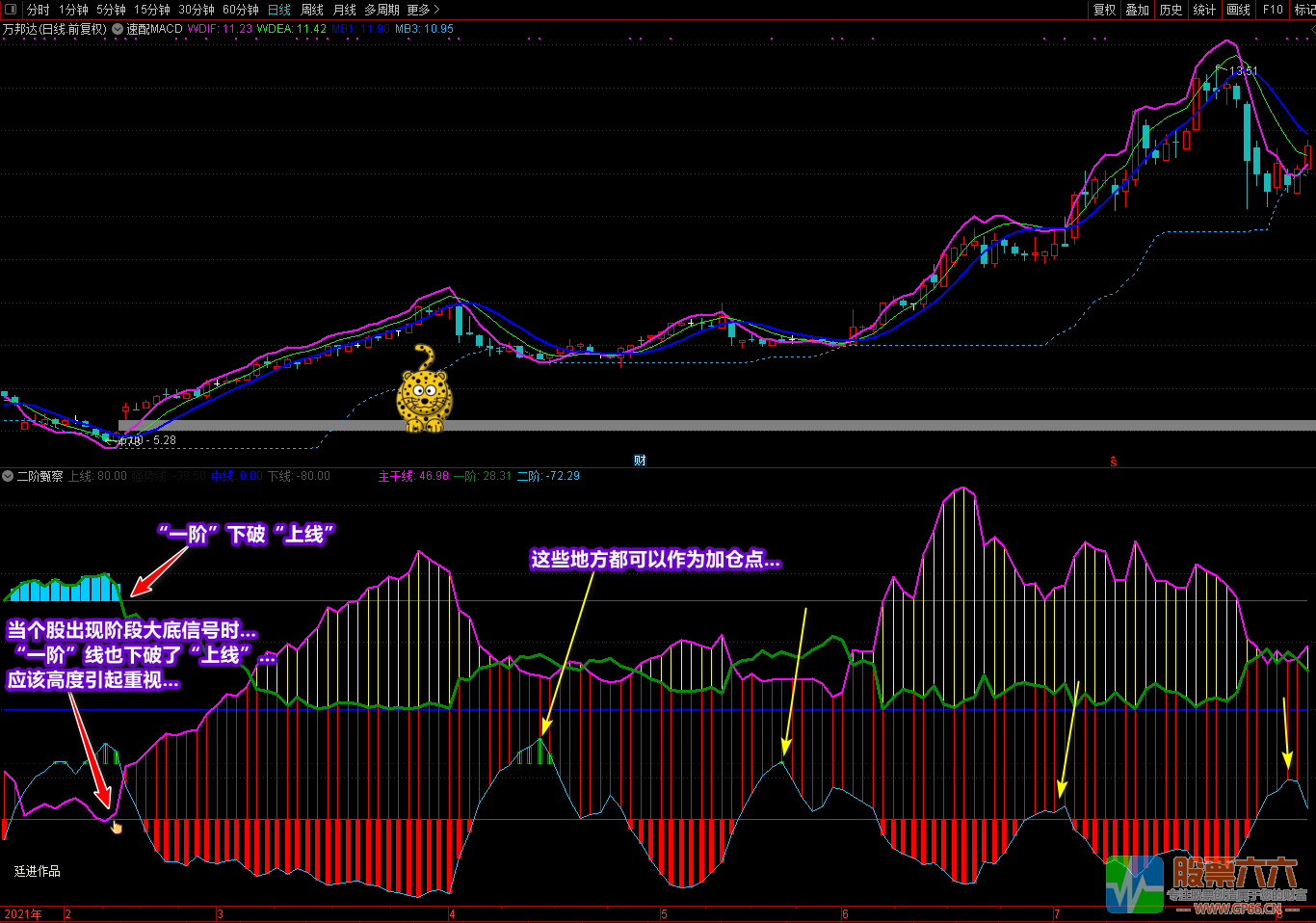Select the 周线 weekly period
Viewport: 1316px width, 923px height.
312,10
